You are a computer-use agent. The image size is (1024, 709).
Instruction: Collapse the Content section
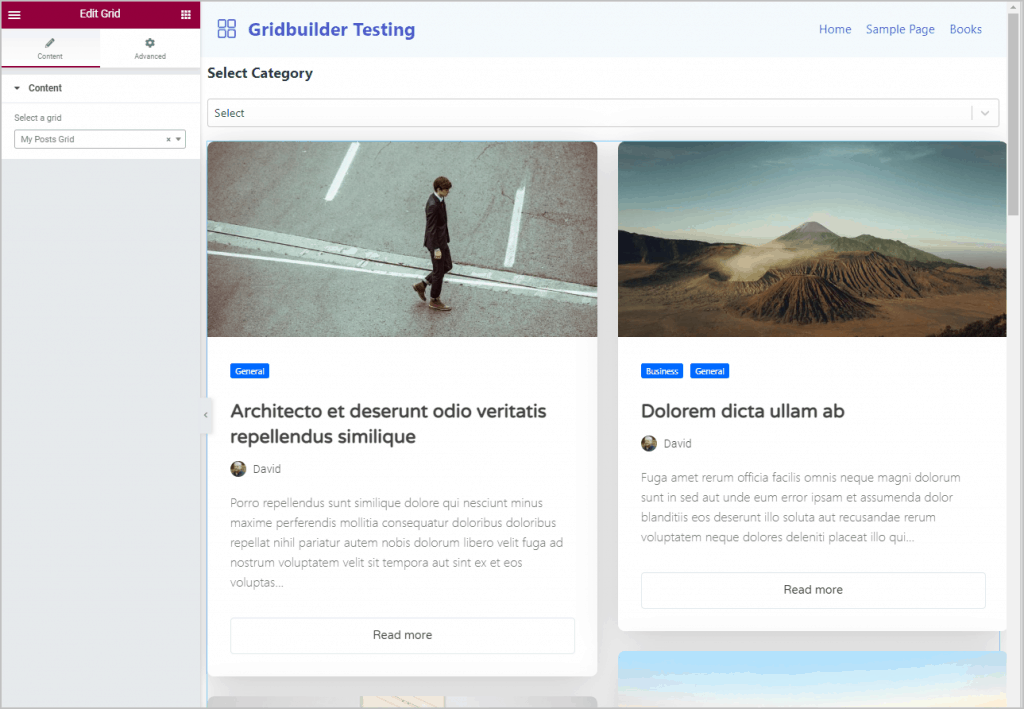pyautogui.click(x=17, y=88)
